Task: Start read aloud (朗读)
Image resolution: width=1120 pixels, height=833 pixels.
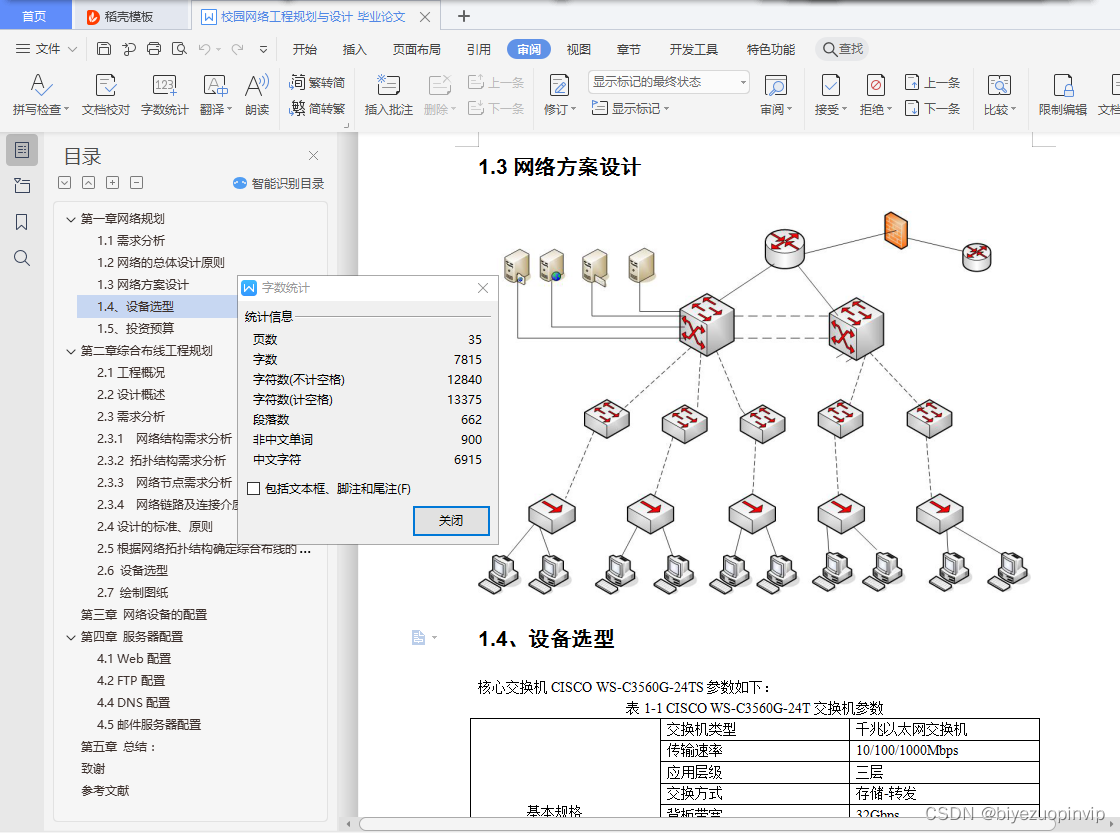Action: click(x=257, y=93)
